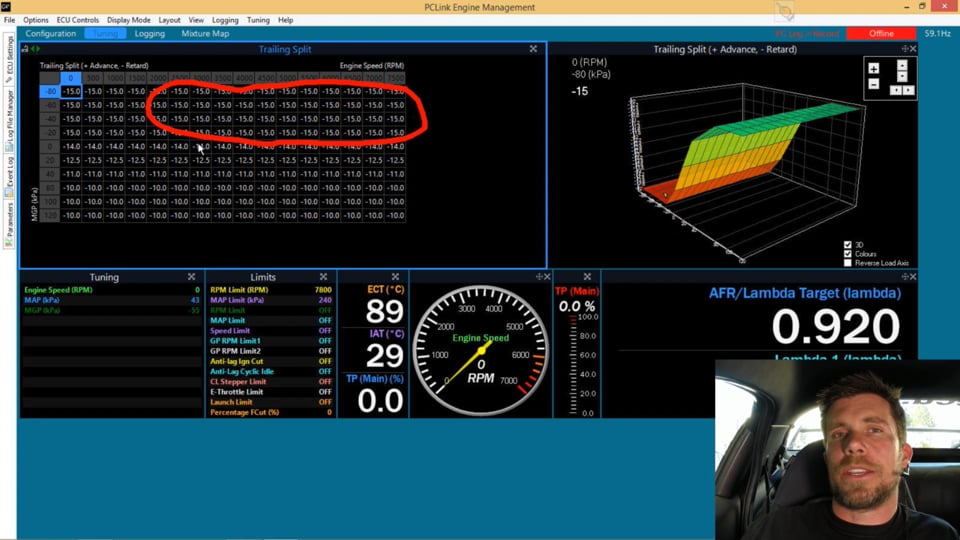Click the PC Log Record indicator
The width and height of the screenshot is (960, 540).
(x=807, y=34)
